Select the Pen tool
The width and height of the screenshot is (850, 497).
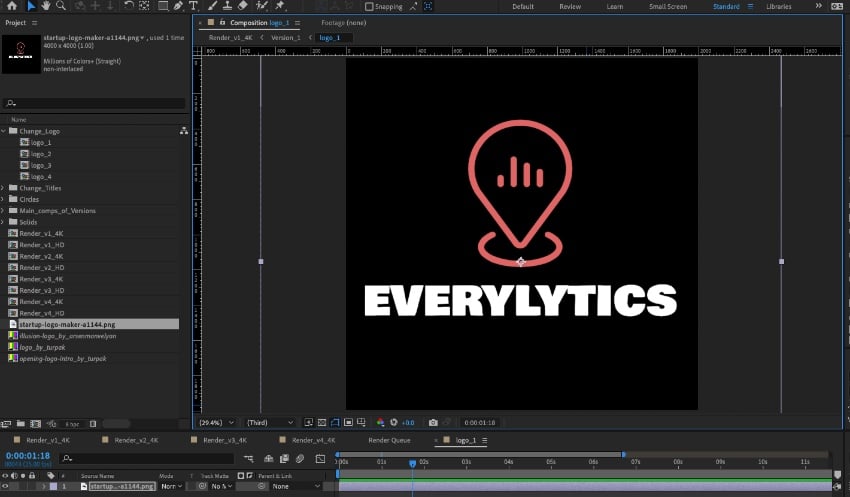(x=178, y=6)
